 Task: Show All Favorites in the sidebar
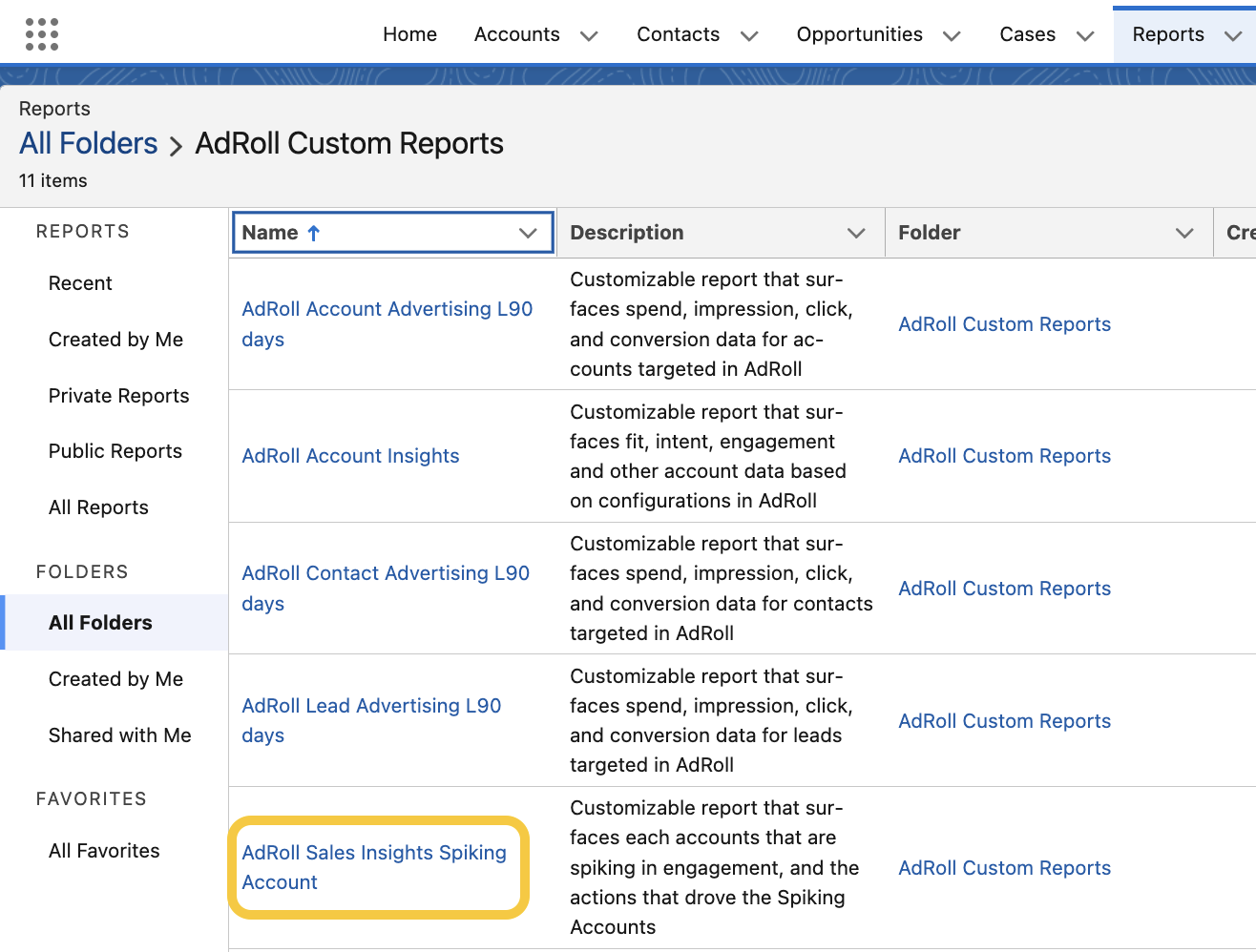(x=104, y=851)
